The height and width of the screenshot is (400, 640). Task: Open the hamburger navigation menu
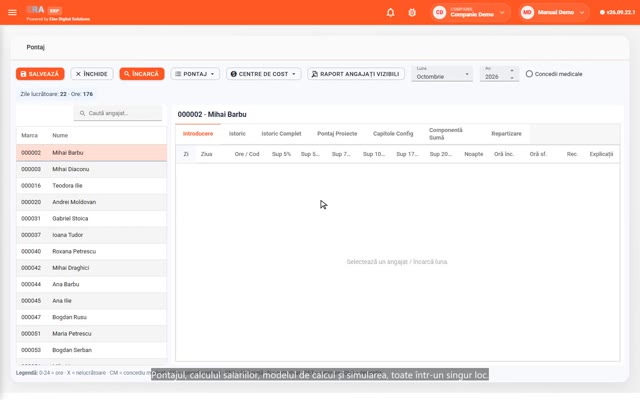tap(12, 12)
